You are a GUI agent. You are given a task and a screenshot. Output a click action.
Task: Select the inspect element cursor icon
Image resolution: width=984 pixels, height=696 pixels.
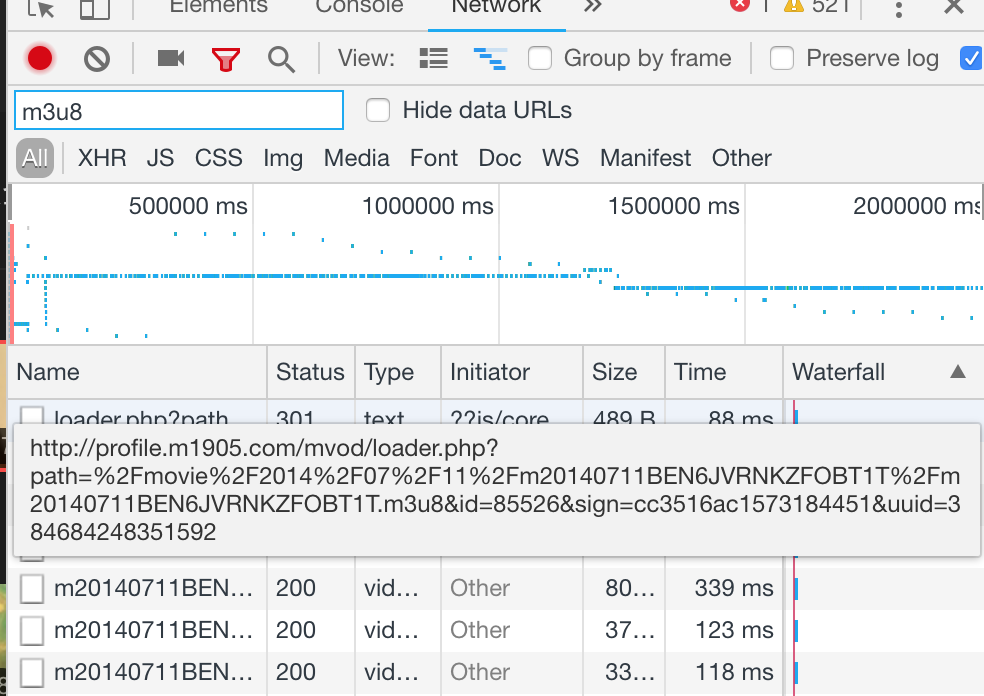pyautogui.click(x=42, y=8)
